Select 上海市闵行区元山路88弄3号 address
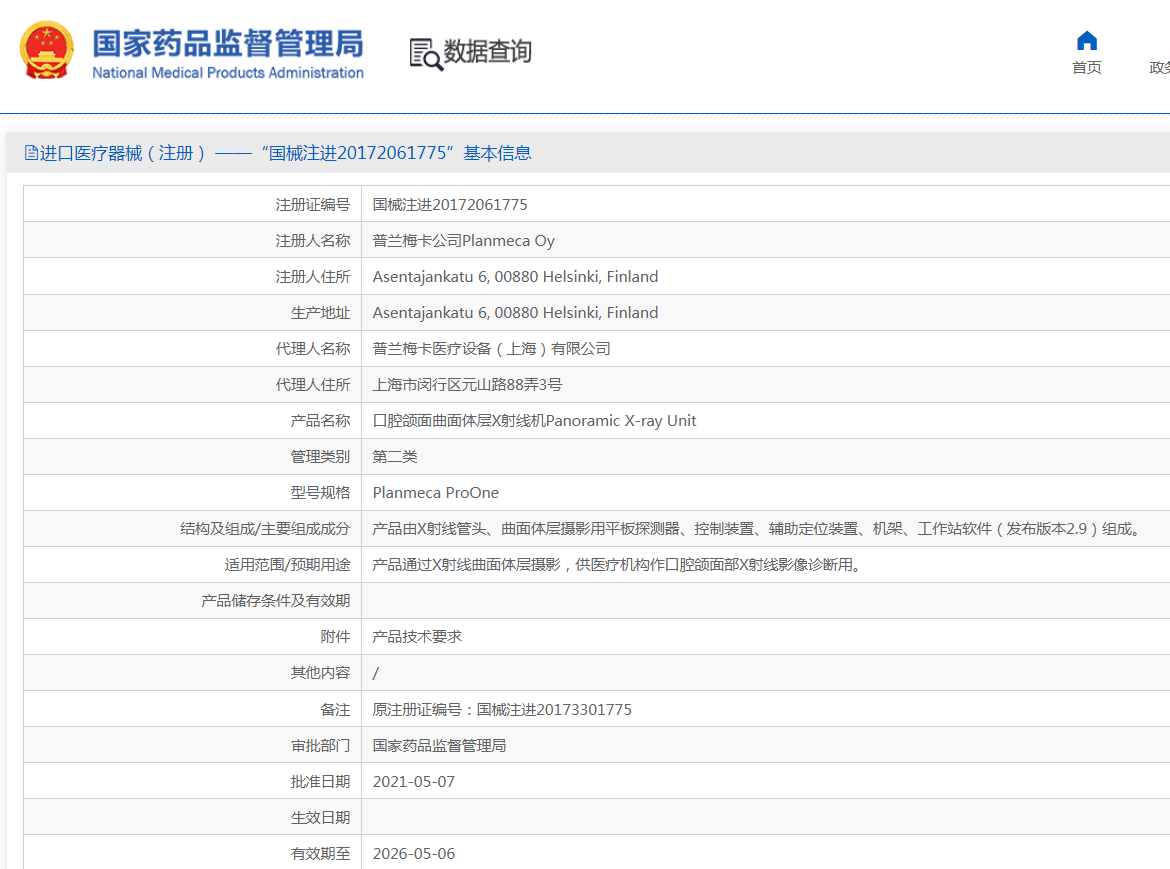 click(x=467, y=385)
